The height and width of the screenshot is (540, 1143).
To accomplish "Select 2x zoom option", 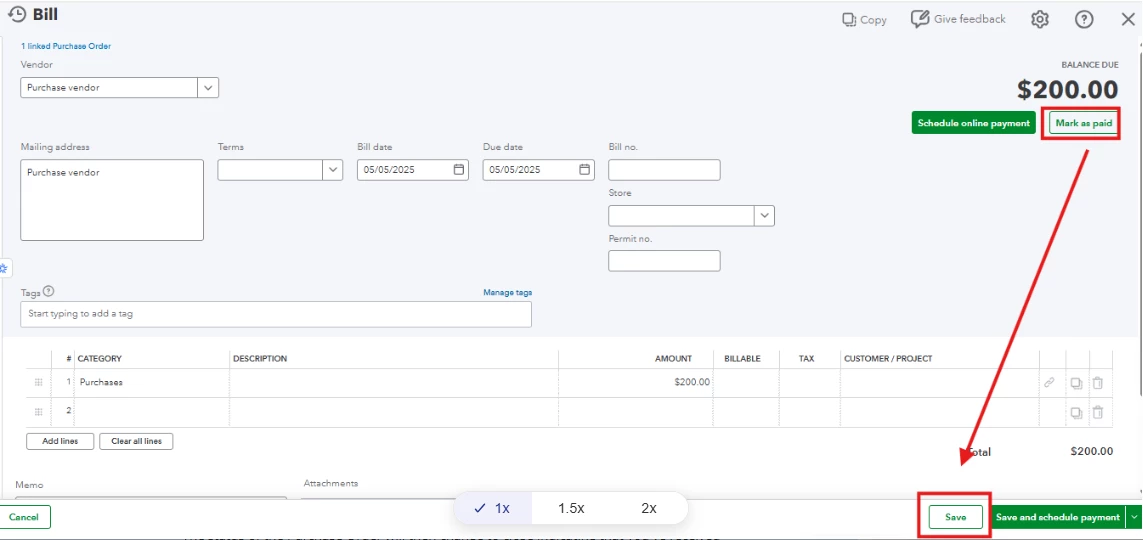I will click(649, 509).
